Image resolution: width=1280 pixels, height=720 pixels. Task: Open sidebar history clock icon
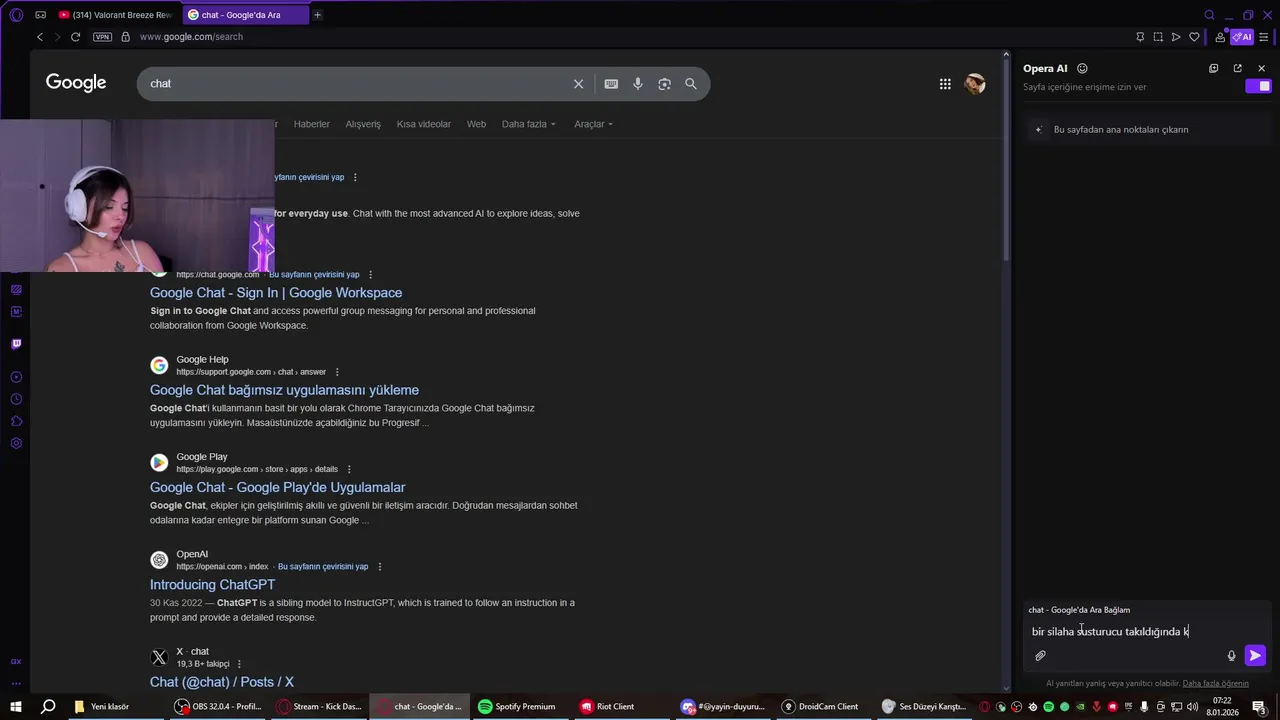16,399
